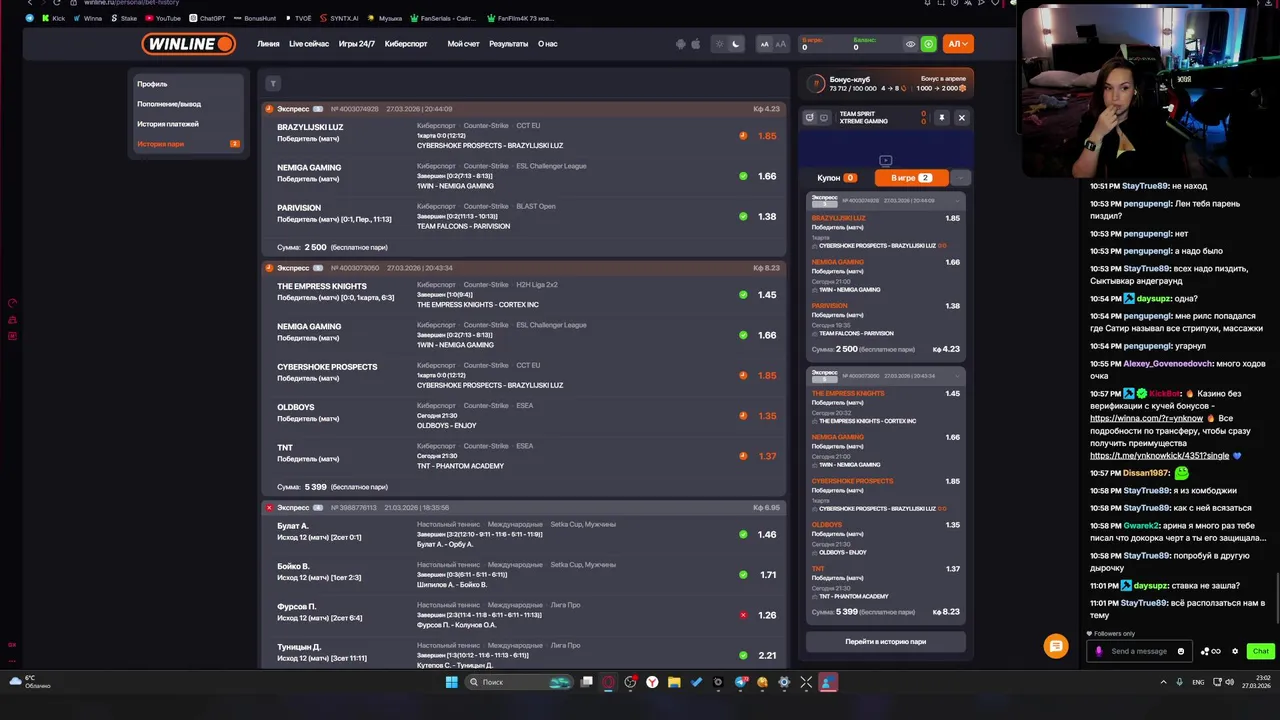1280x720 pixels.
Task: Go to Live сейчас section
Action: pyautogui.click(x=309, y=44)
